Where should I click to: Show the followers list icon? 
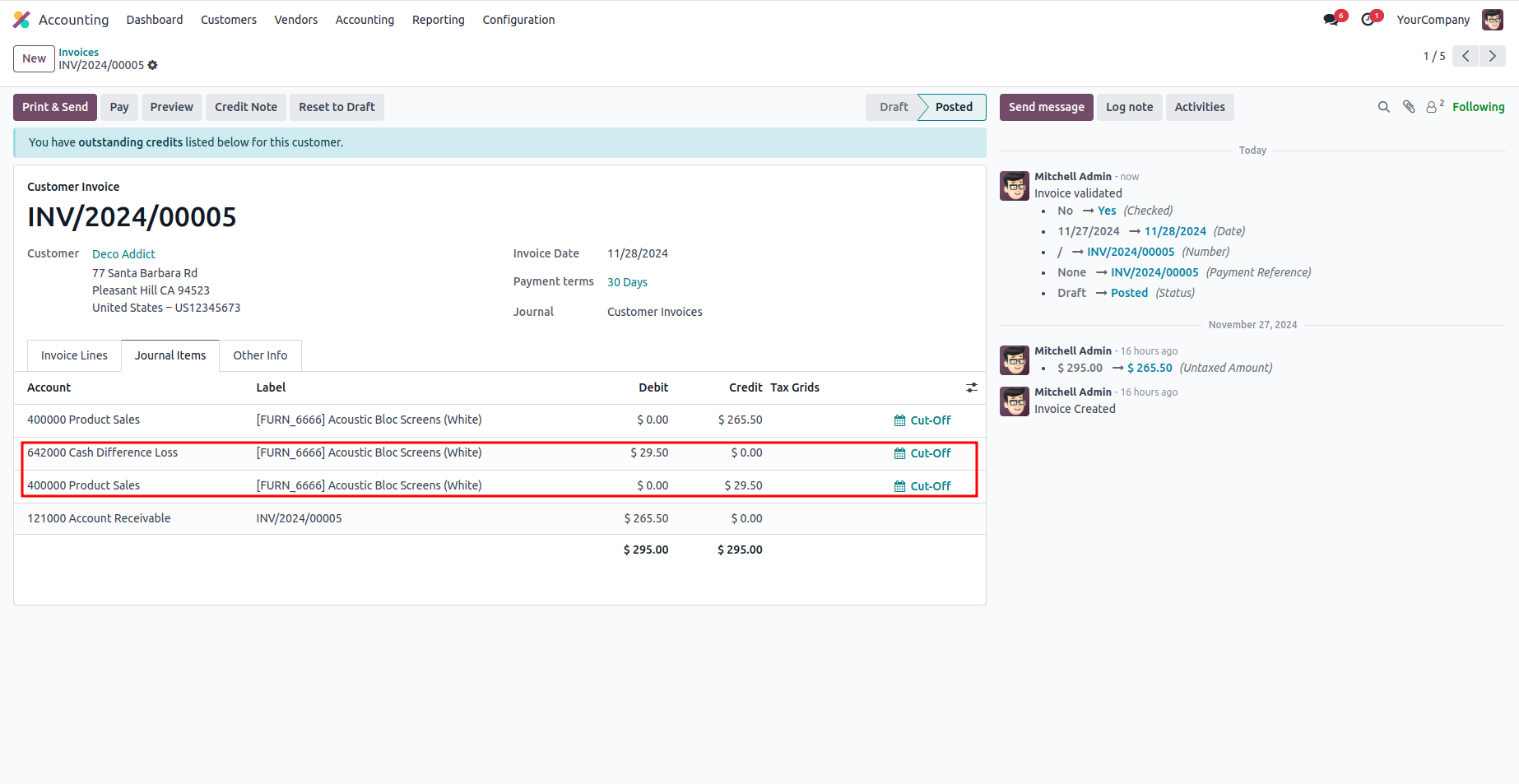click(x=1434, y=107)
